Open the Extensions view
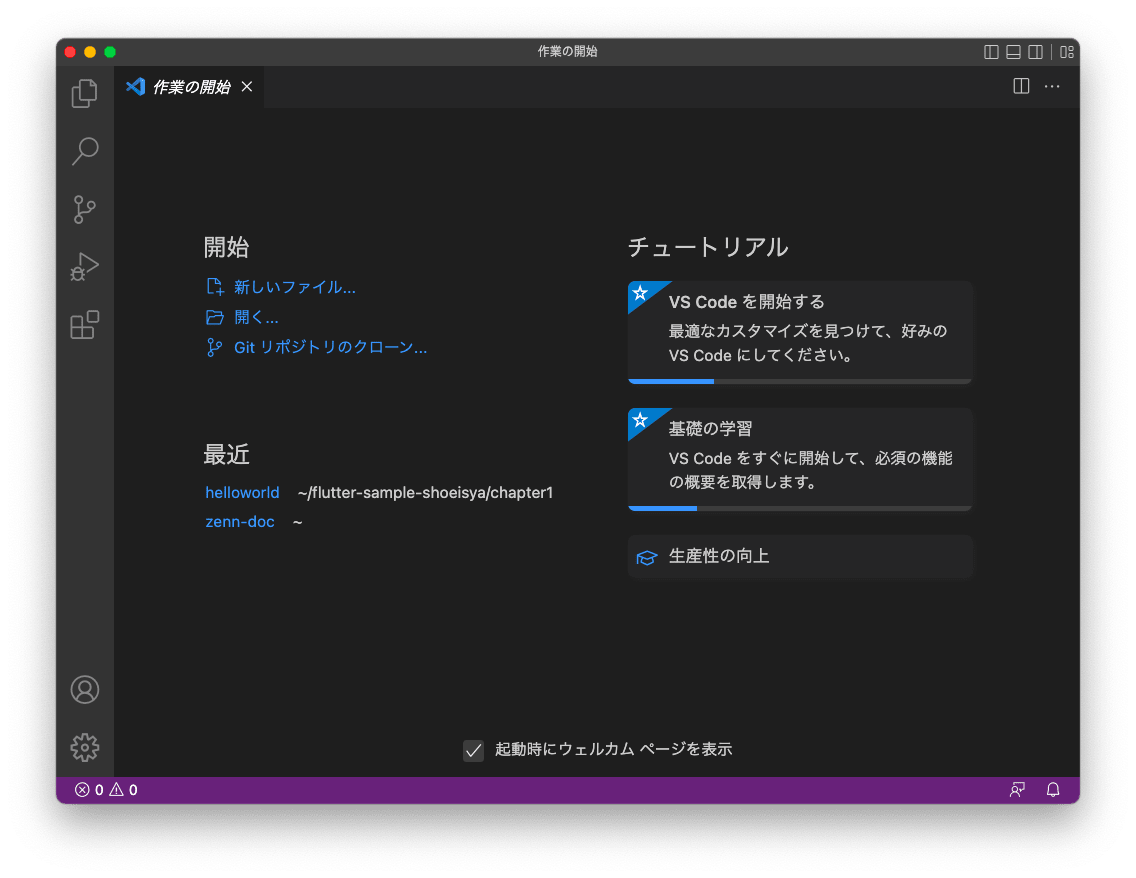The image size is (1136, 878). tap(85, 325)
